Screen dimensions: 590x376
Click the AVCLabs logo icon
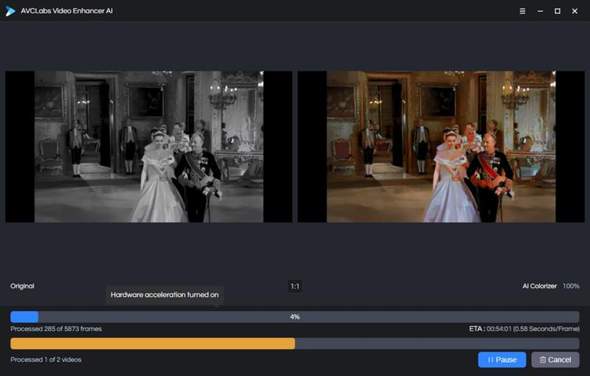(x=10, y=11)
